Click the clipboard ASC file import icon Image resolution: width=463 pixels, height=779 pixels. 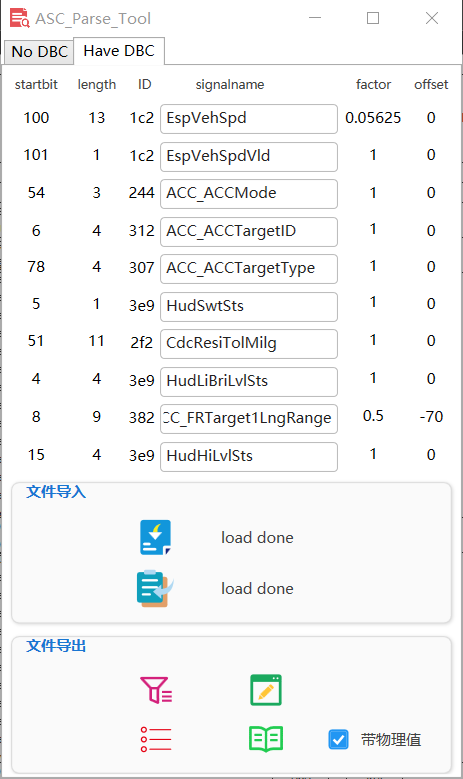155,588
